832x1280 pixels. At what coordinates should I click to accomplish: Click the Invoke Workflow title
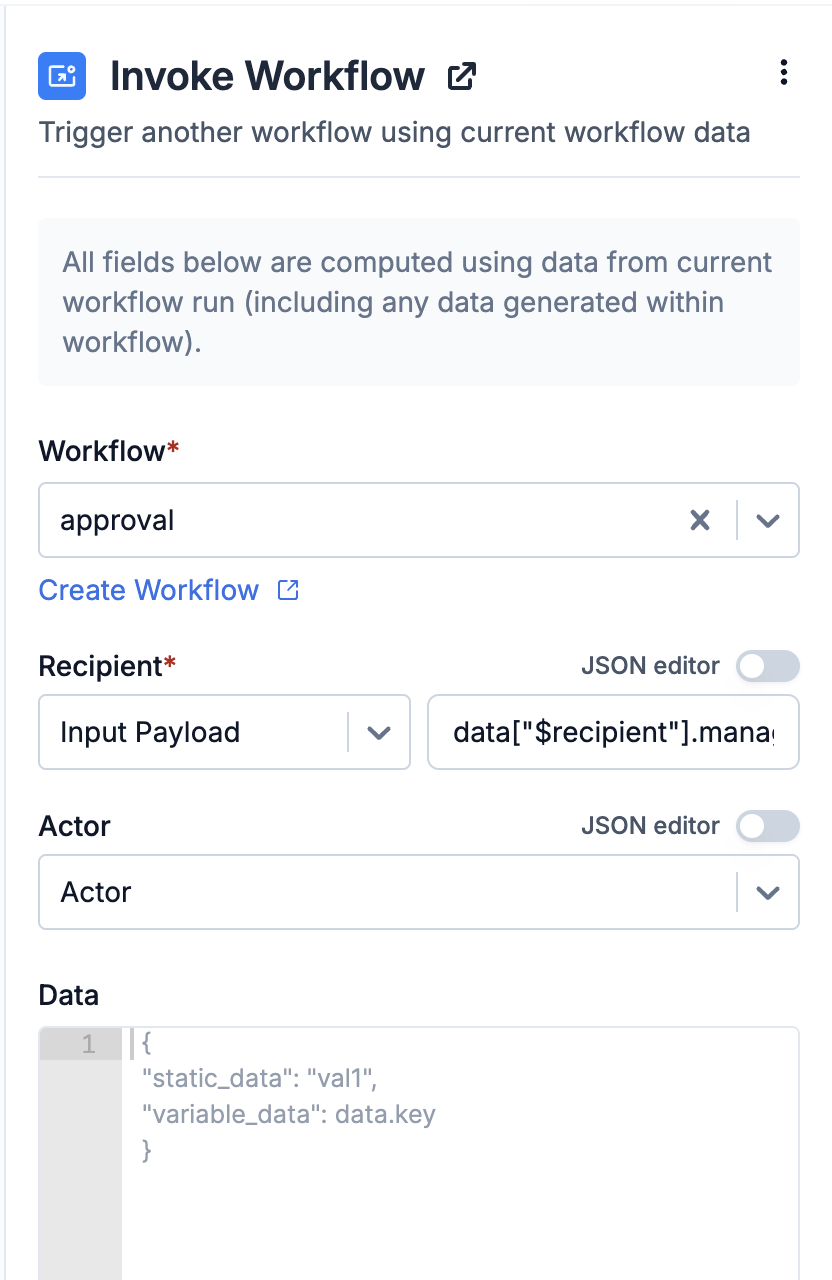(267, 76)
